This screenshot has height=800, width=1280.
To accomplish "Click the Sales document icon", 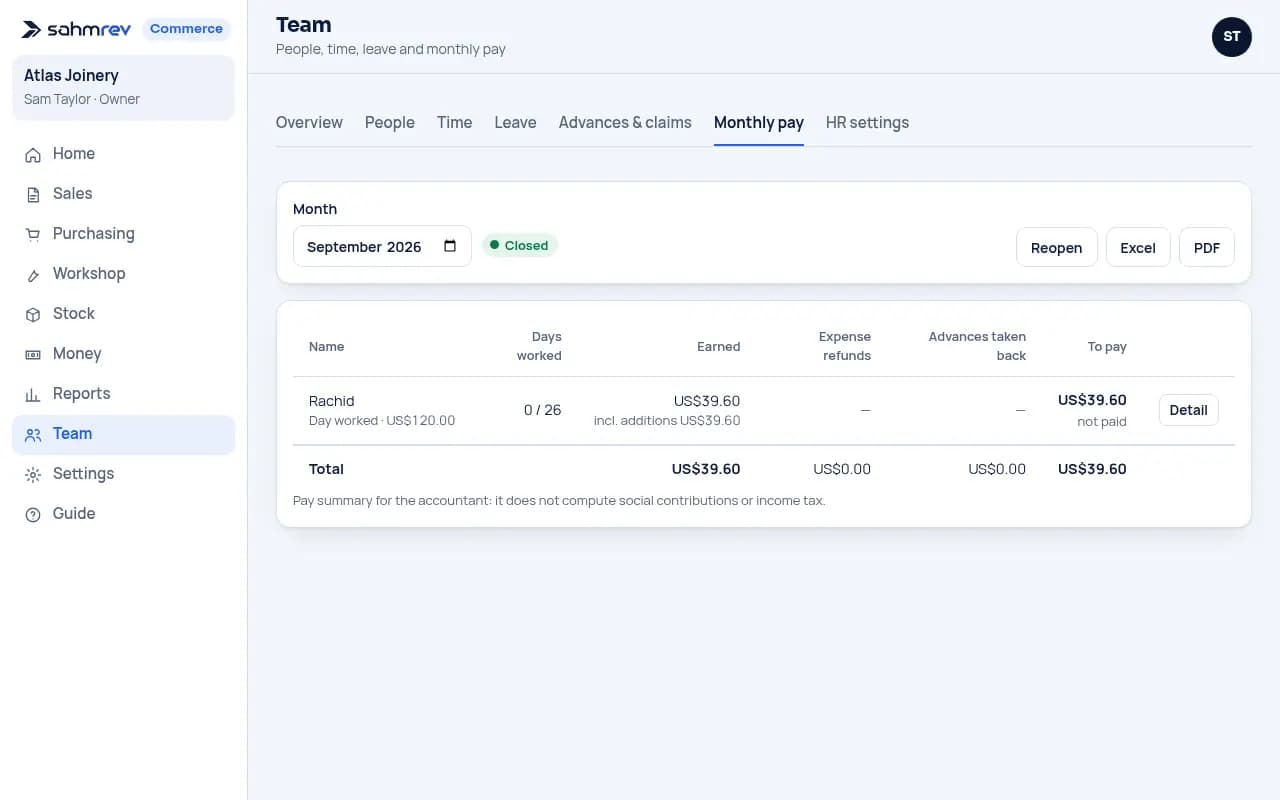I will click(x=33, y=194).
